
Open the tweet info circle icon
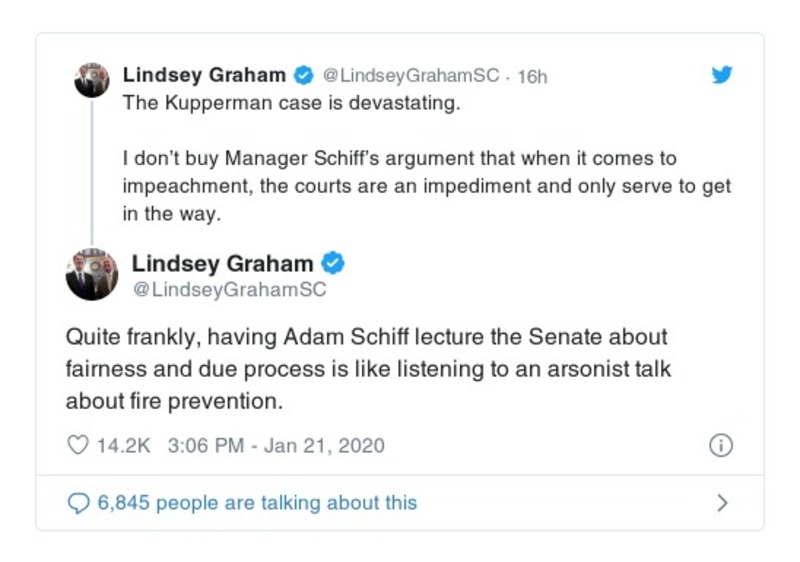click(x=720, y=446)
